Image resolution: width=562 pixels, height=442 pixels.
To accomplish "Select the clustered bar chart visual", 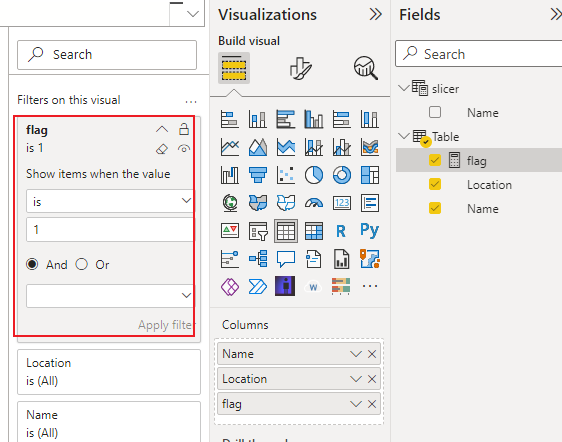I will (286, 119).
